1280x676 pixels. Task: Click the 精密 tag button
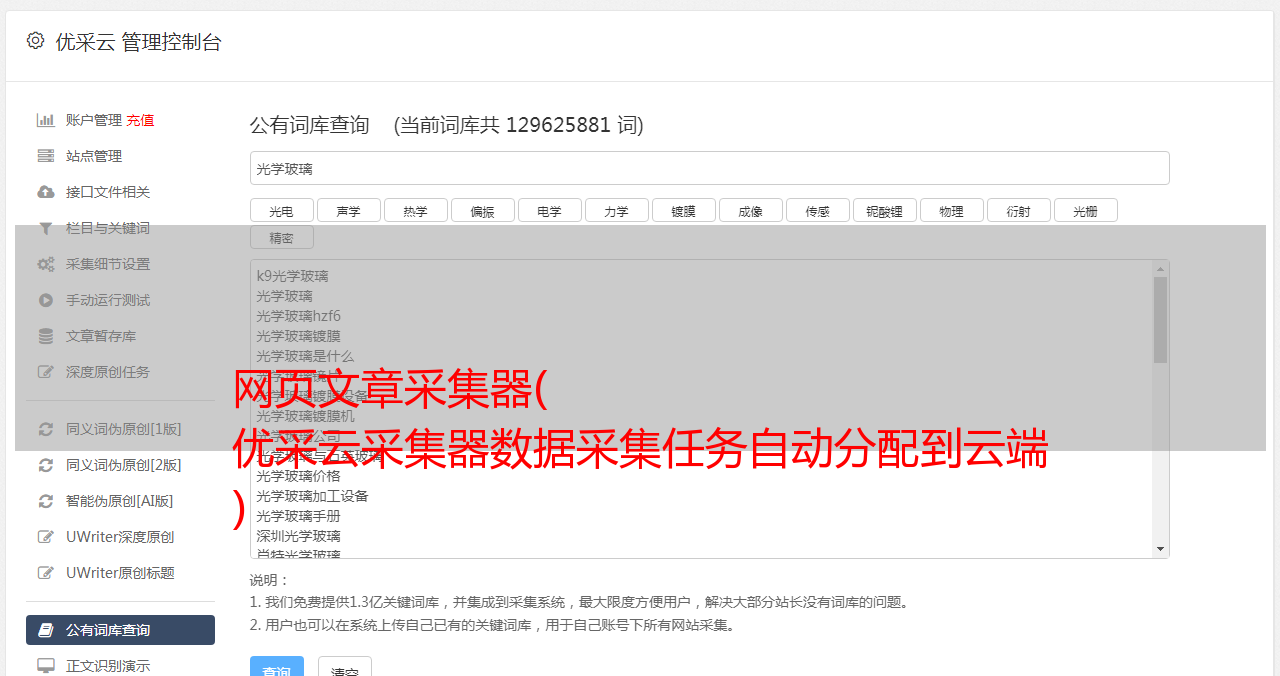(x=281, y=237)
